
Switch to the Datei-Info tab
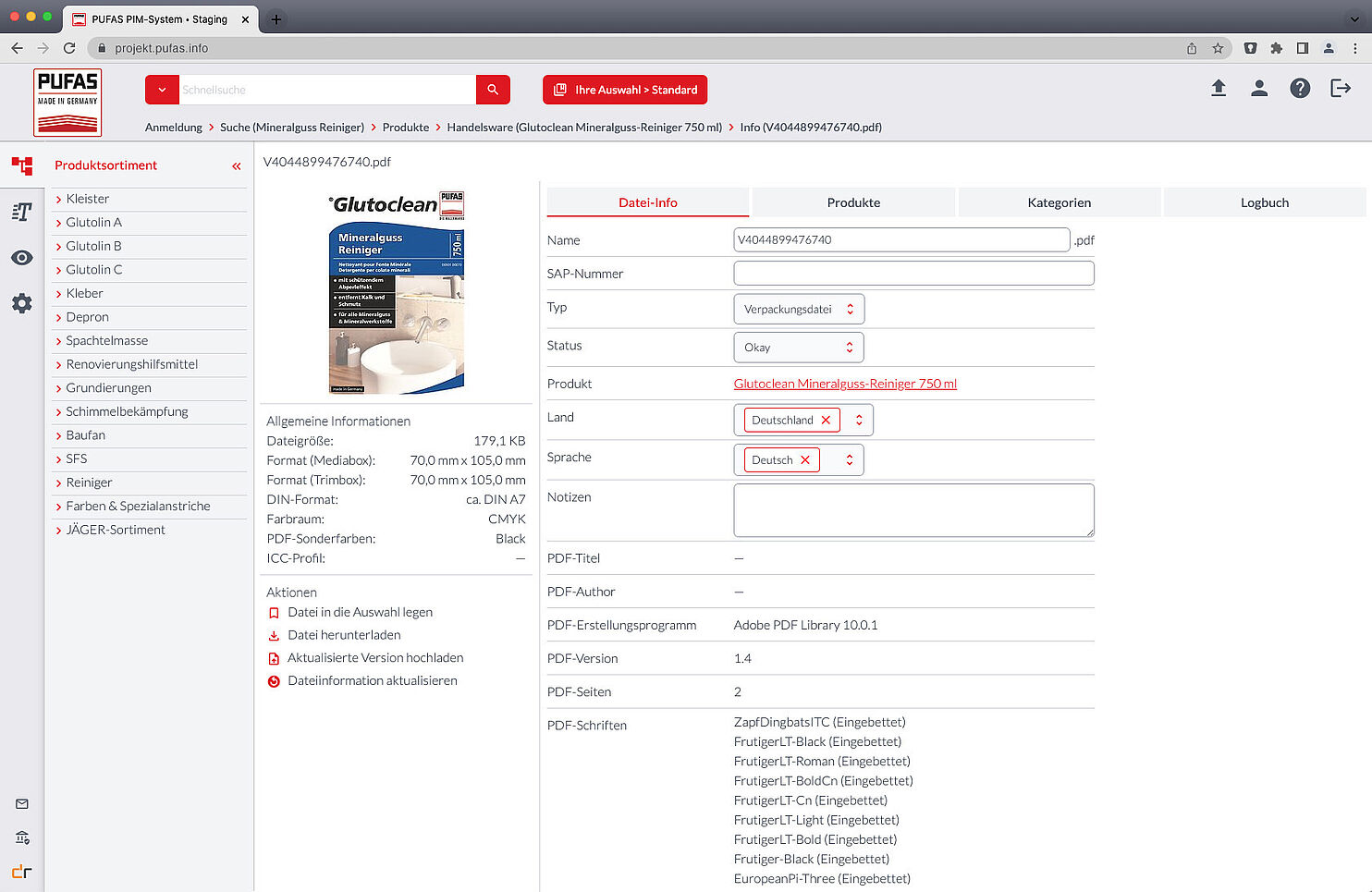click(x=648, y=202)
